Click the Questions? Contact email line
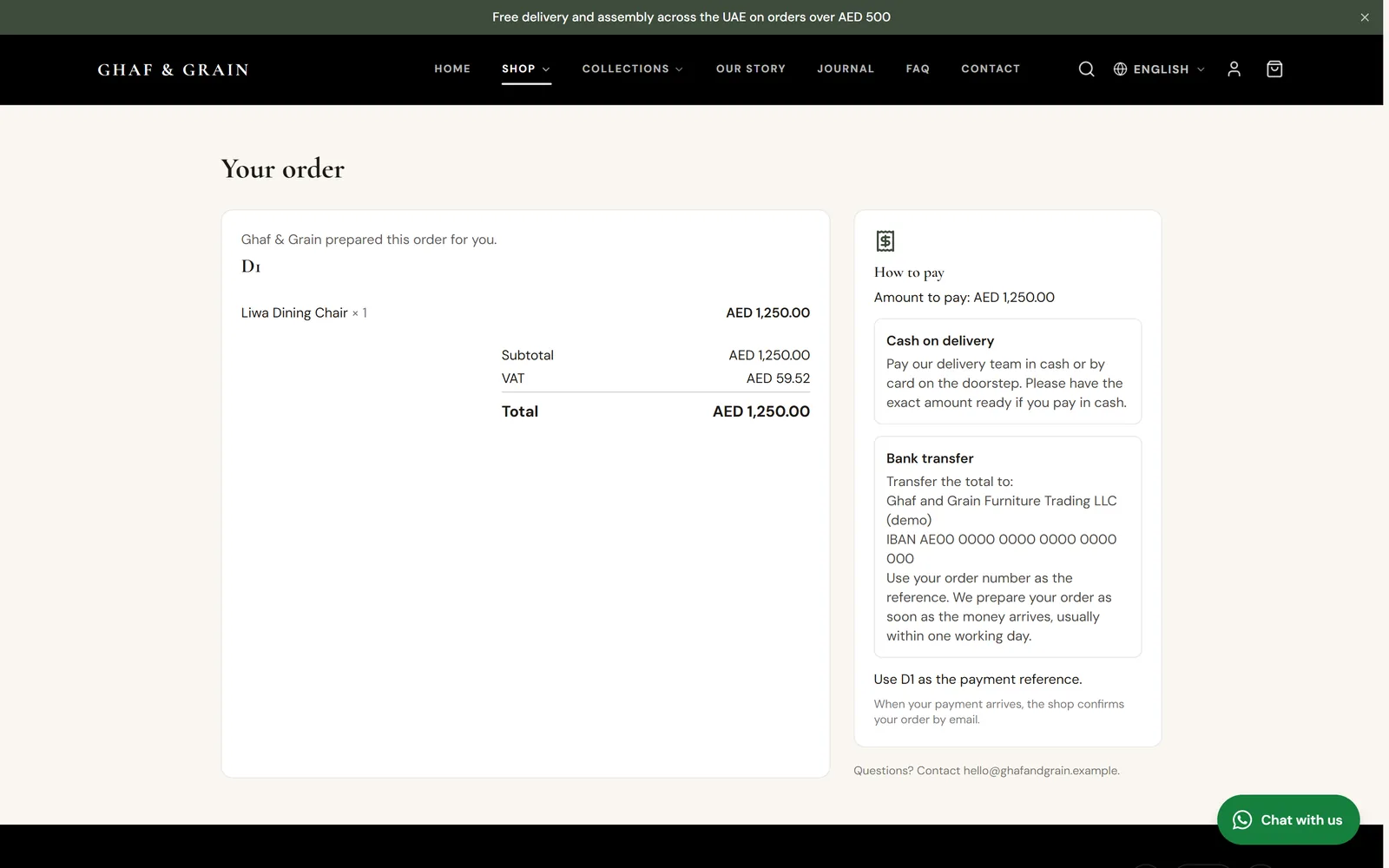 click(986, 771)
